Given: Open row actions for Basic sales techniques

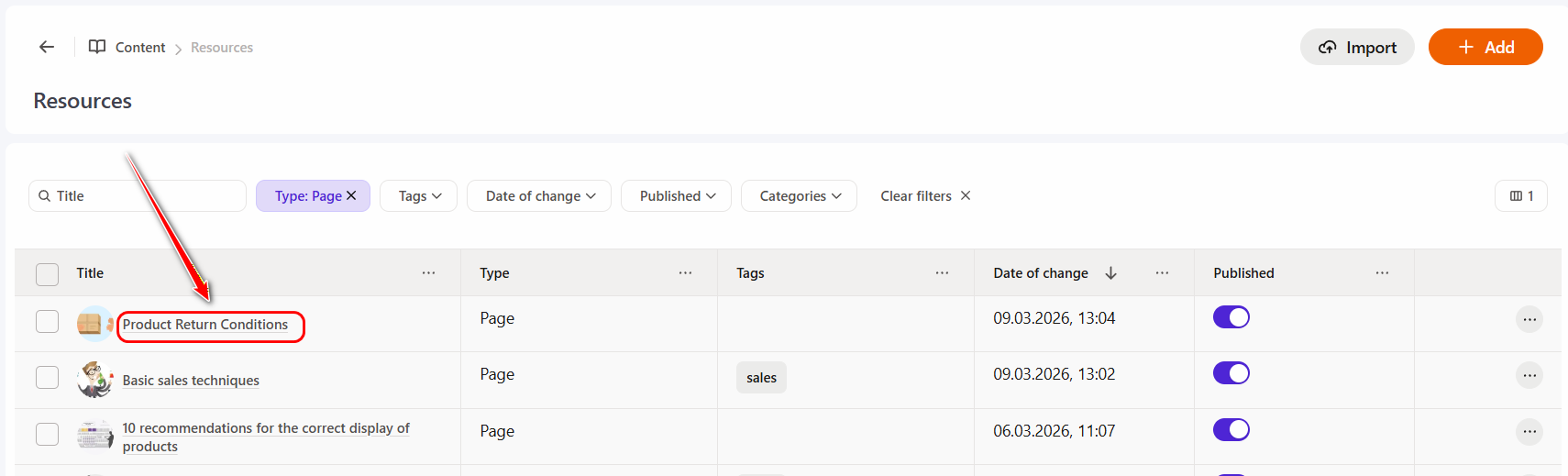Looking at the screenshot, I should point(1529,375).
